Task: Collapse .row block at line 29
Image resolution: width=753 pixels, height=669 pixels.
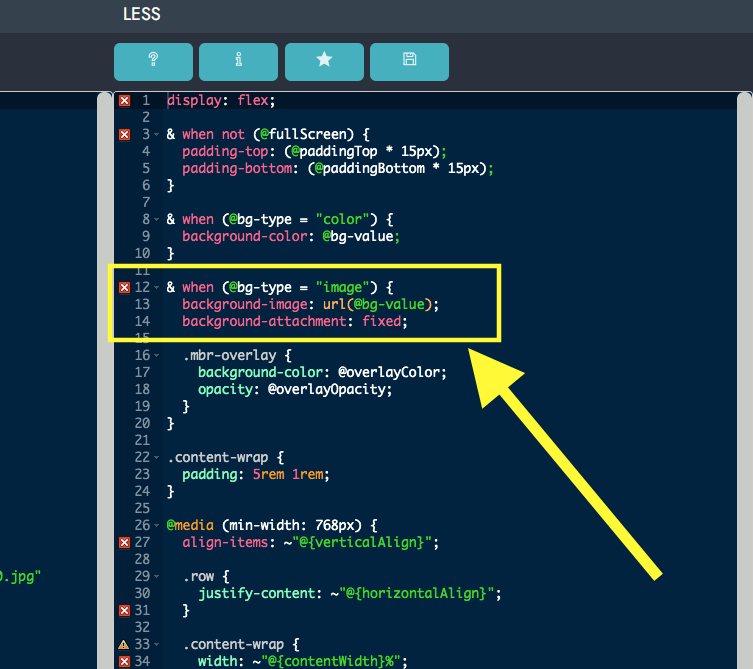Action: click(157, 577)
